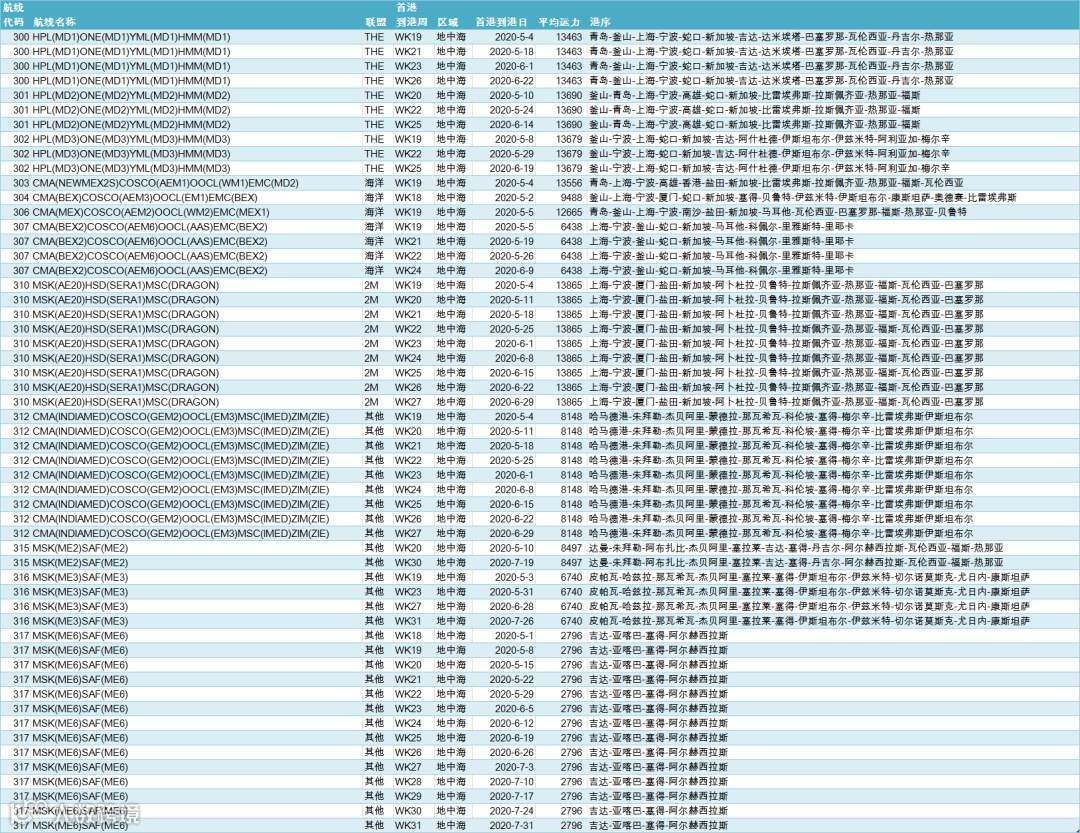Screen dimensions: 1080x833
Task: Select the arrival date 2020-6-26
Action: point(511,752)
